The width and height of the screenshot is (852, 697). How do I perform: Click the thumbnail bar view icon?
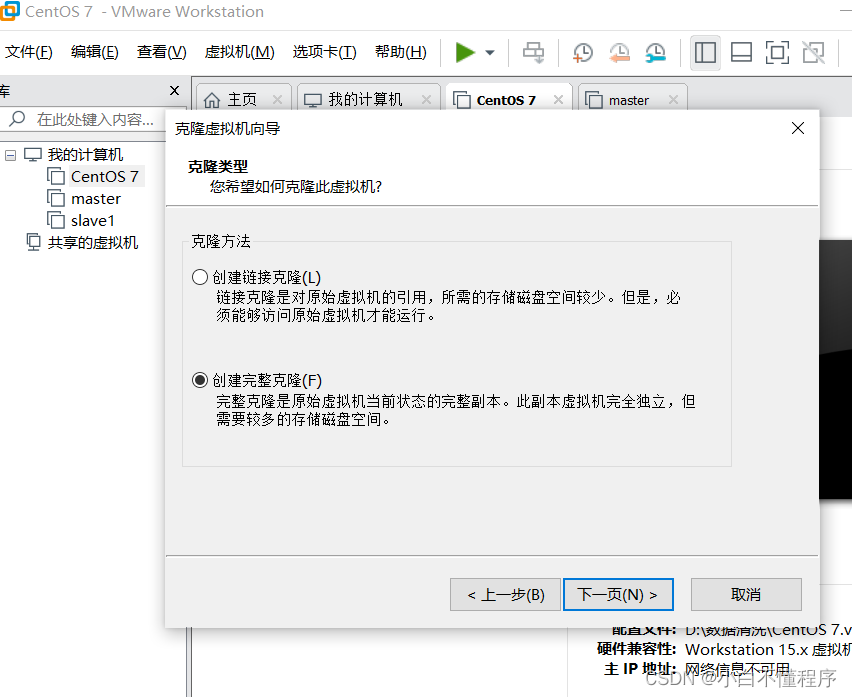click(741, 53)
